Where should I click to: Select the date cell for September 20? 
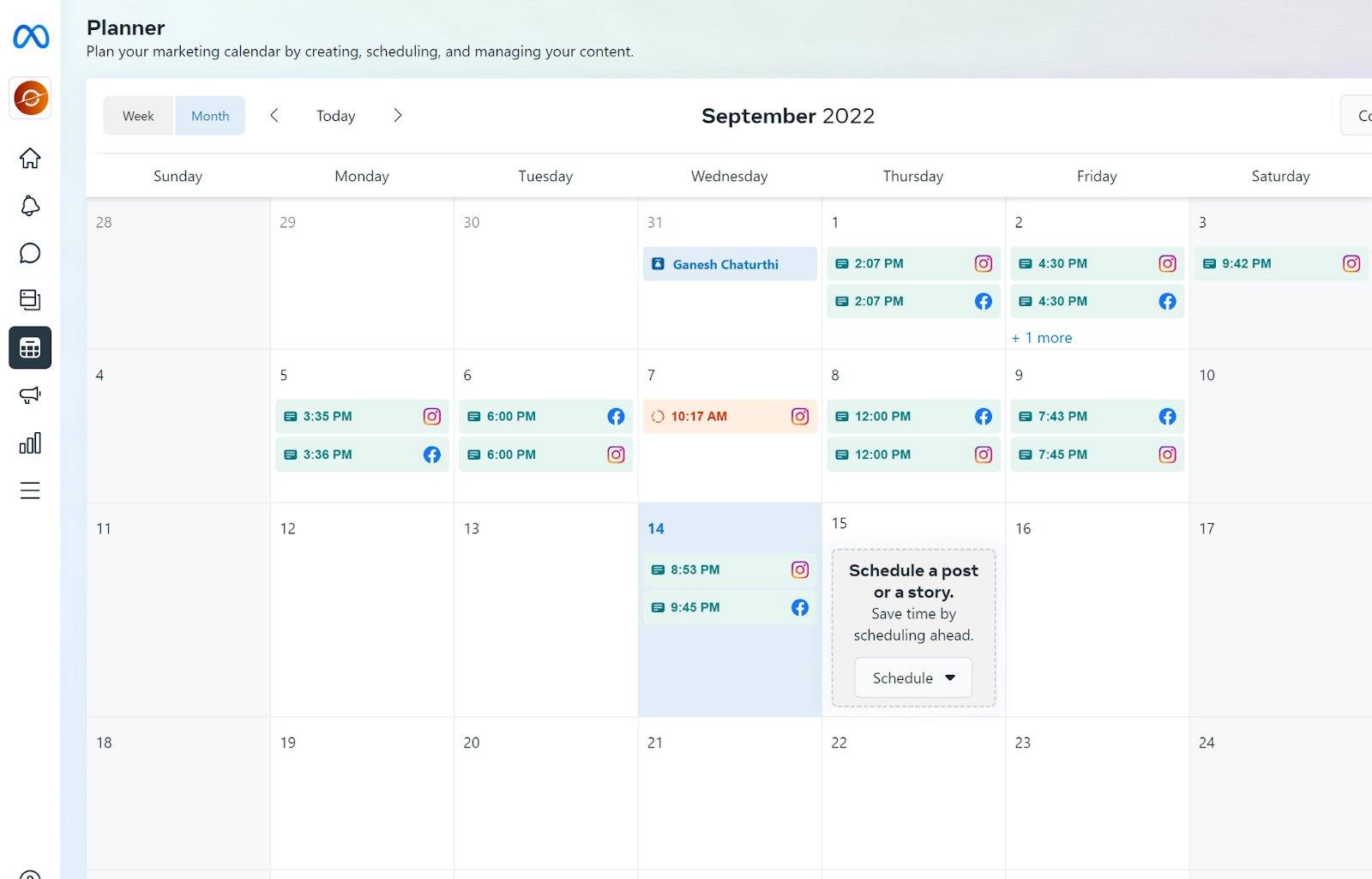pos(546,793)
